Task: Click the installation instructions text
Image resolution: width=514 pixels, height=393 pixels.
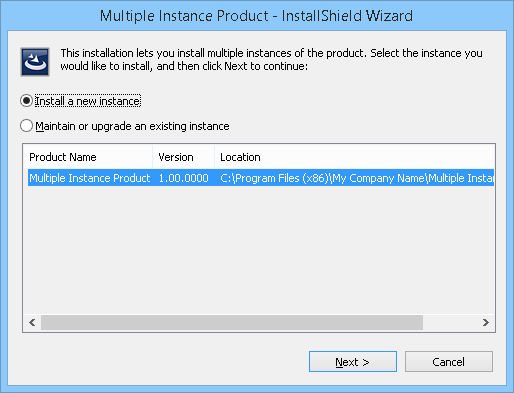Action: pyautogui.click(x=271, y=60)
